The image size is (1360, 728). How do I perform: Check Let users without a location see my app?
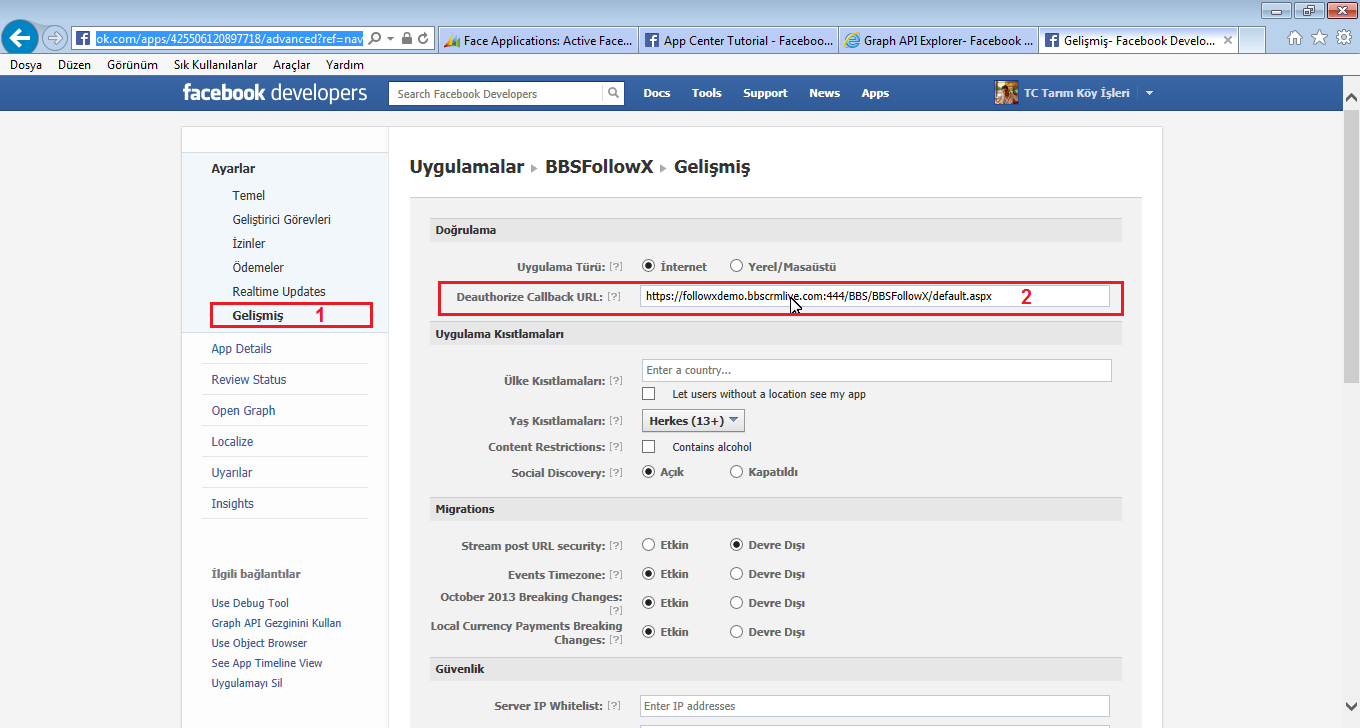649,394
